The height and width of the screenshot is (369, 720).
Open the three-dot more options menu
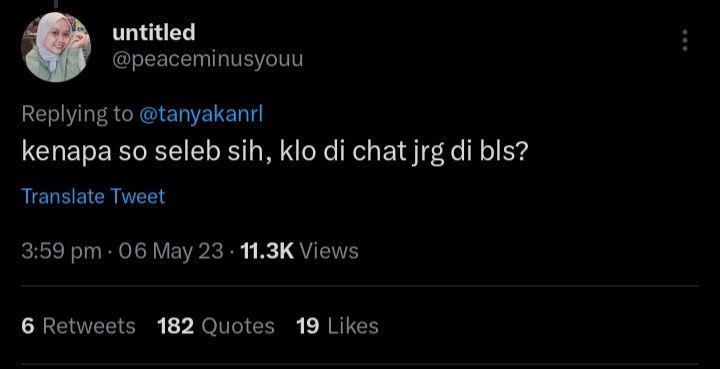pyautogui.click(x=685, y=40)
